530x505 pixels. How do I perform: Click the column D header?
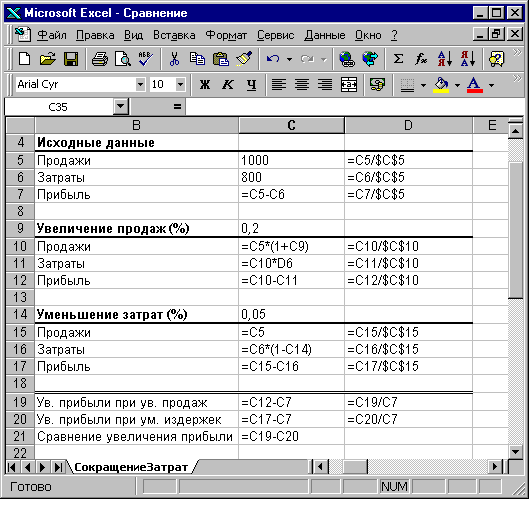408,125
